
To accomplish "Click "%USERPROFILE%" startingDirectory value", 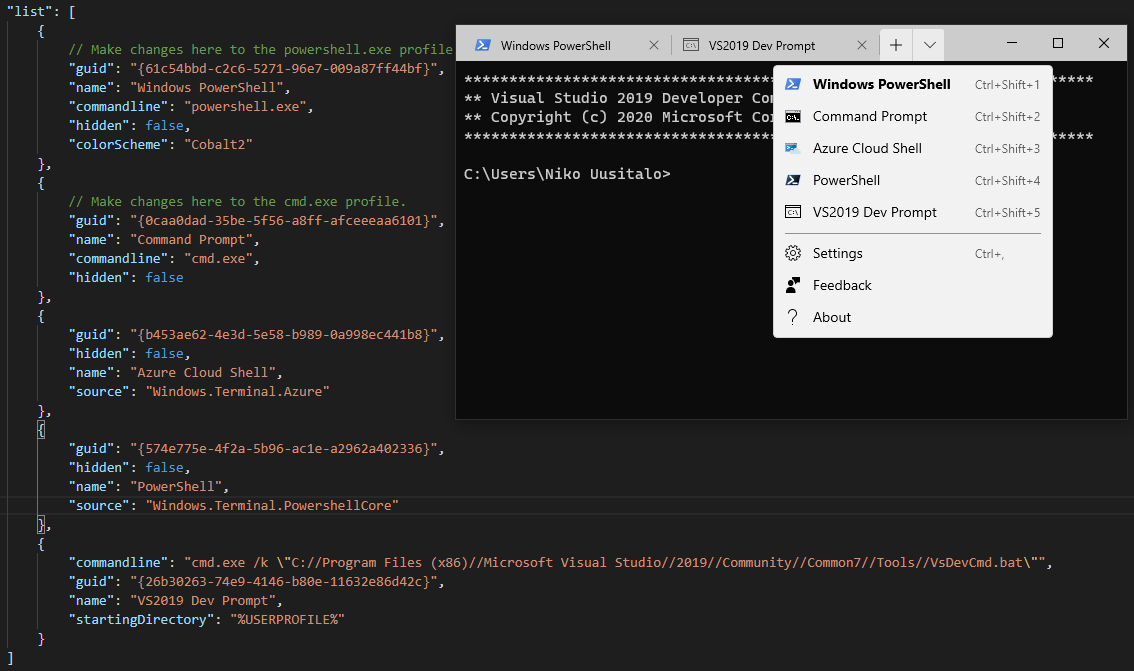I will (x=287, y=620).
